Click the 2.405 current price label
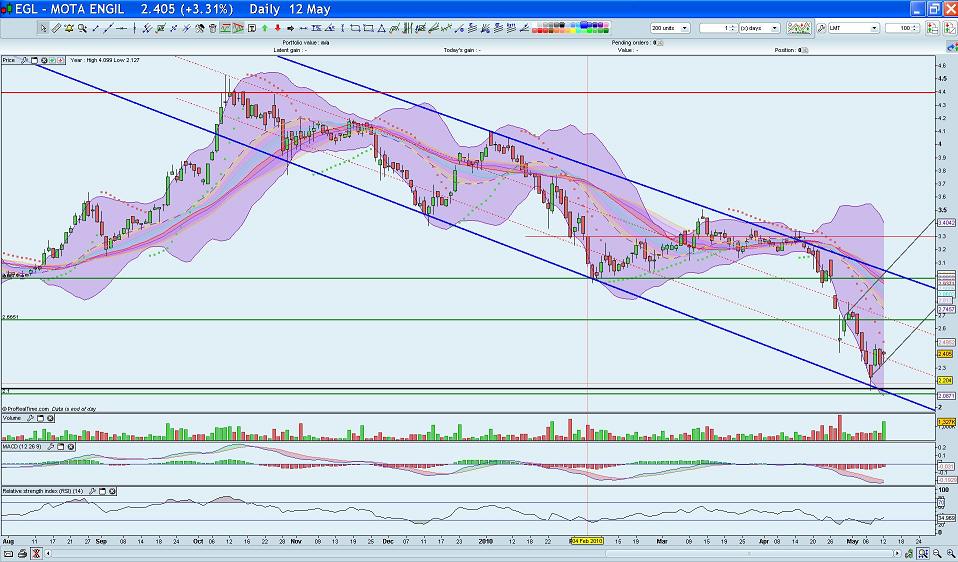 tap(945, 354)
